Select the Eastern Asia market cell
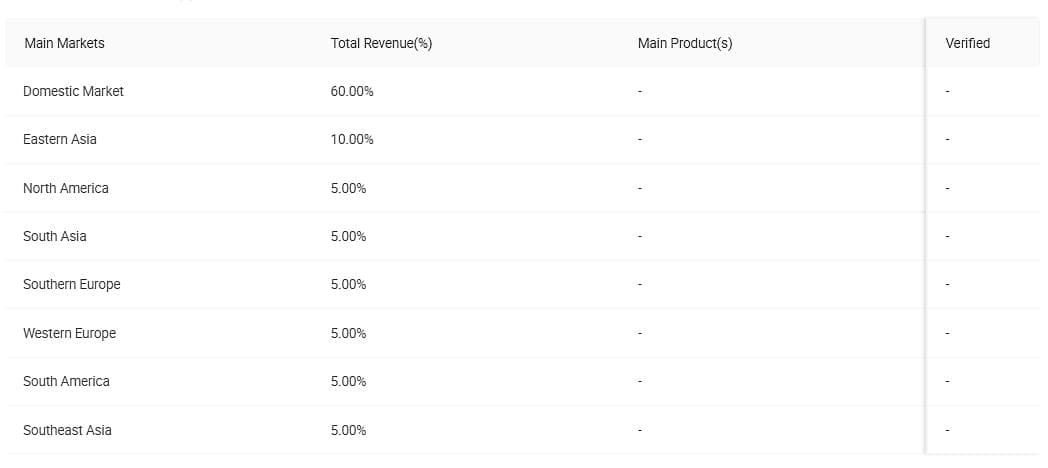 [60, 139]
